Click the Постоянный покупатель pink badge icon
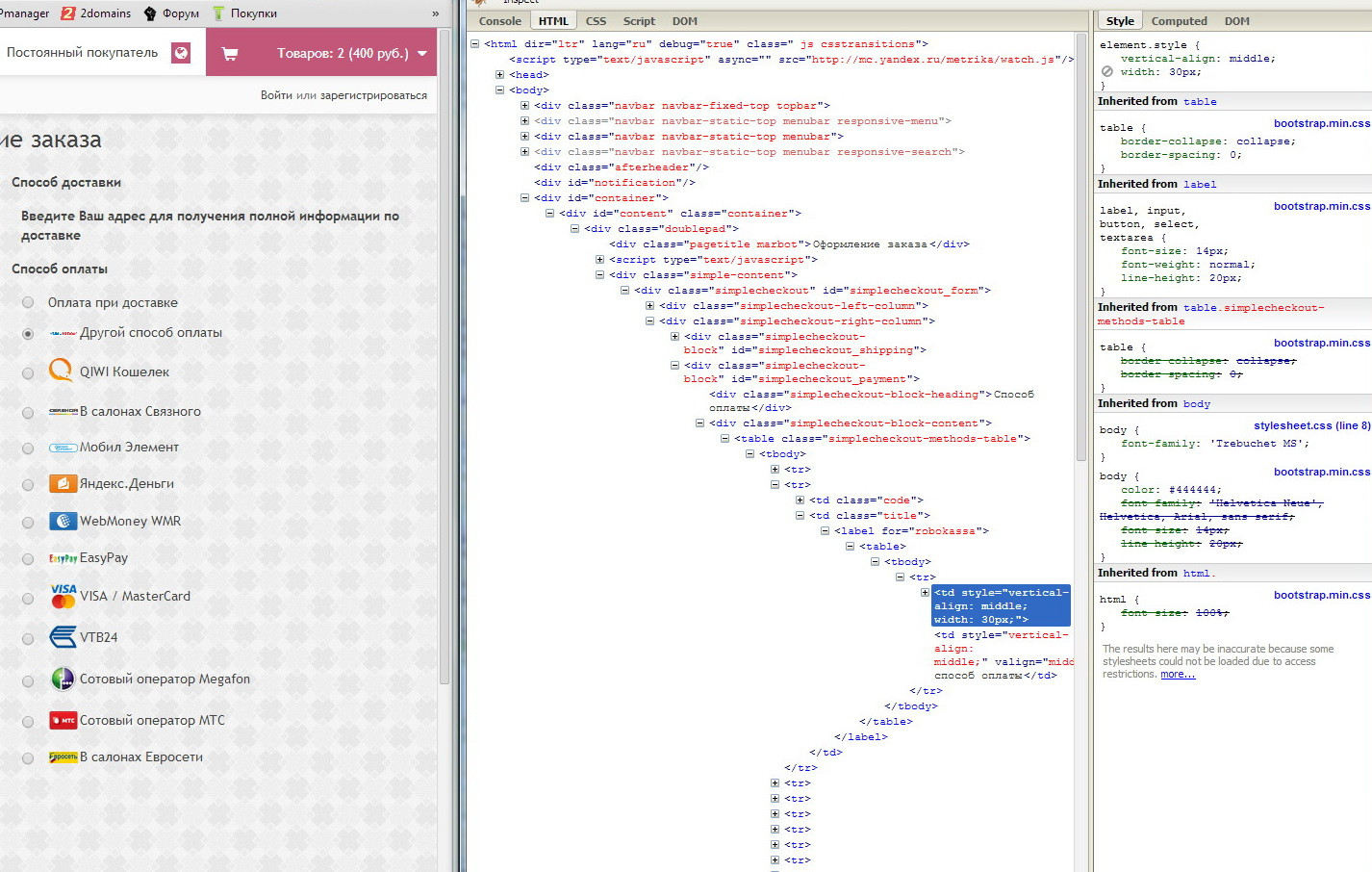 [181, 53]
